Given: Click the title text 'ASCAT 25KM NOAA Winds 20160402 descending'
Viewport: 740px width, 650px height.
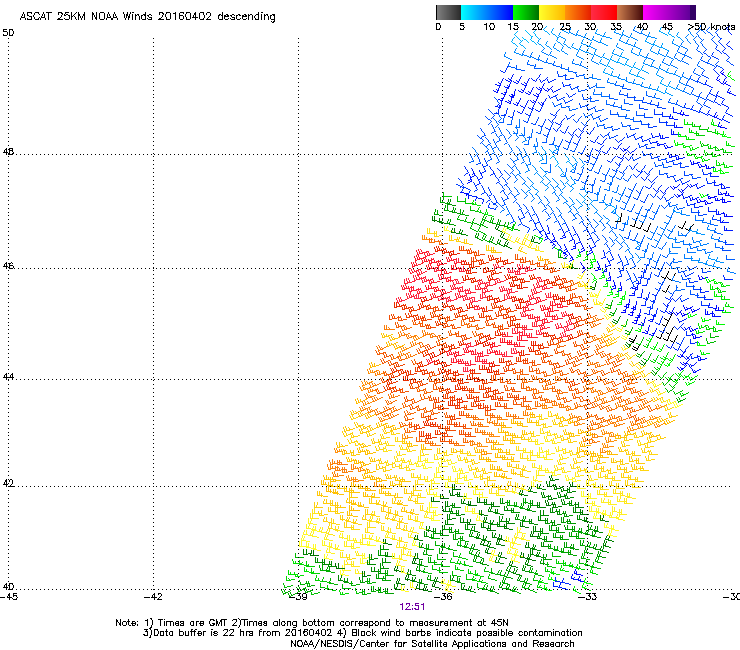Looking at the screenshot, I should tap(147, 16).
